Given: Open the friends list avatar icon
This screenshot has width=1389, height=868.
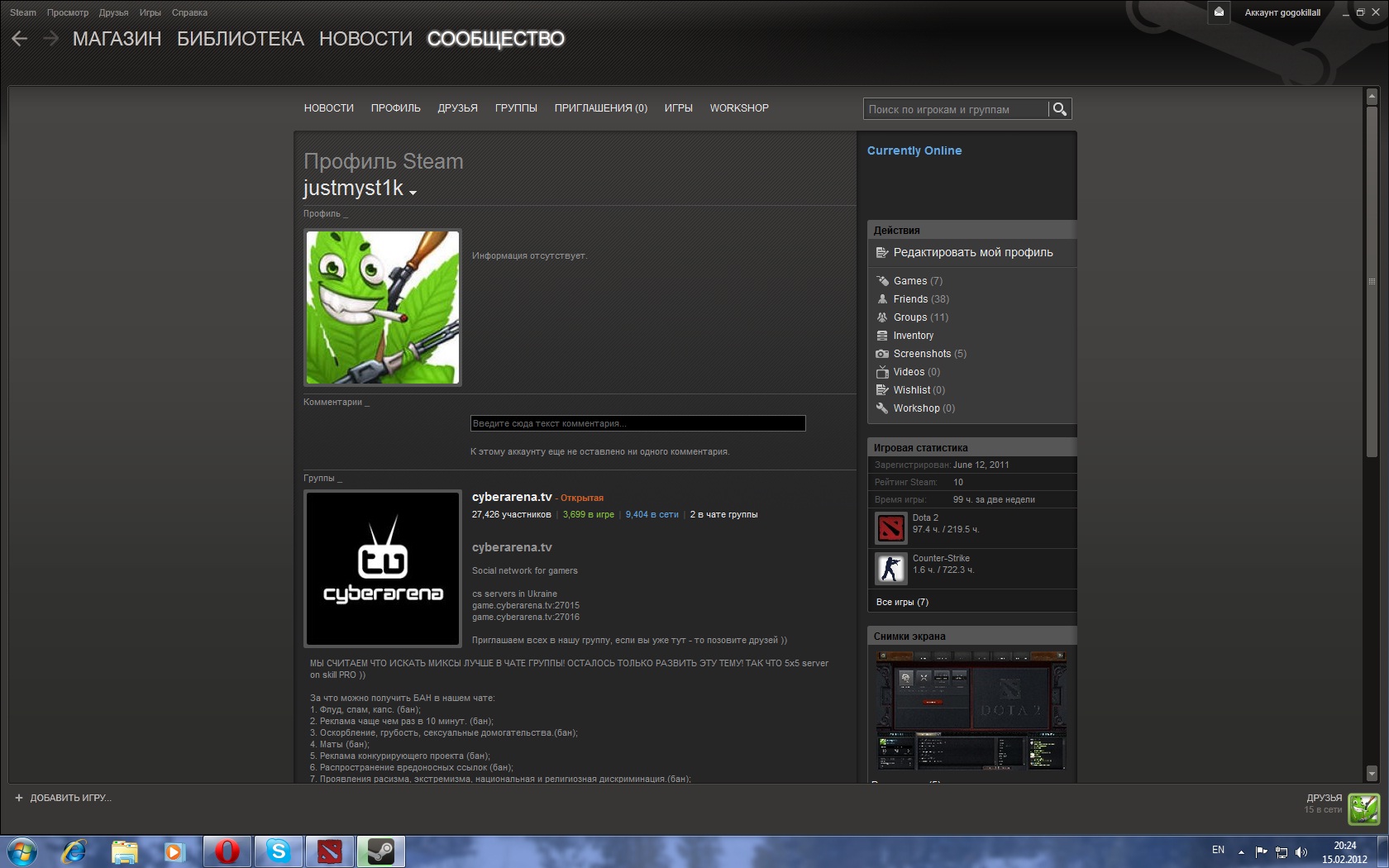Looking at the screenshot, I should pyautogui.click(x=1364, y=809).
